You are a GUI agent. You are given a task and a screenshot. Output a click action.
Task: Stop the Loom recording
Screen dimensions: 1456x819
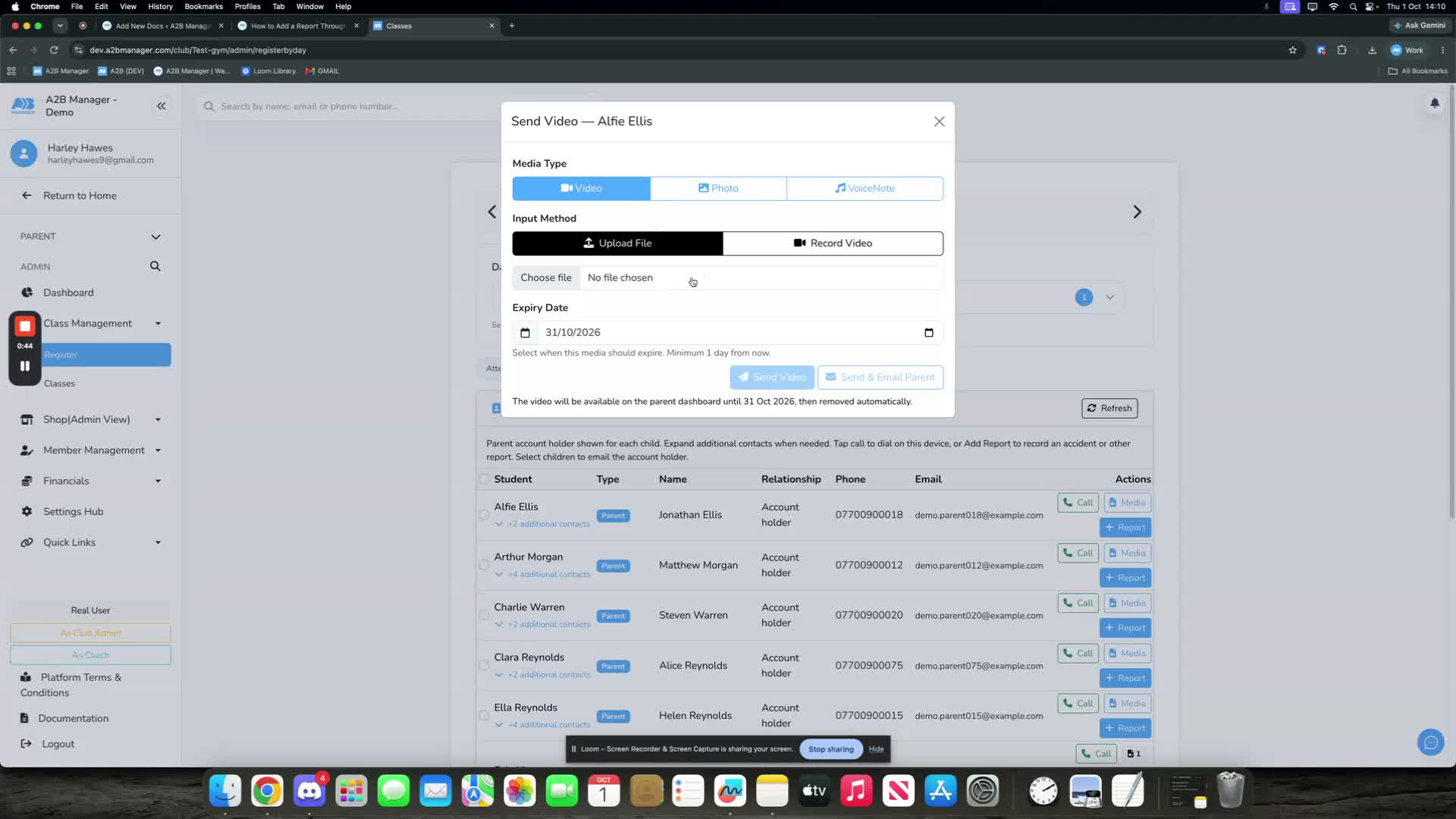tap(25, 326)
